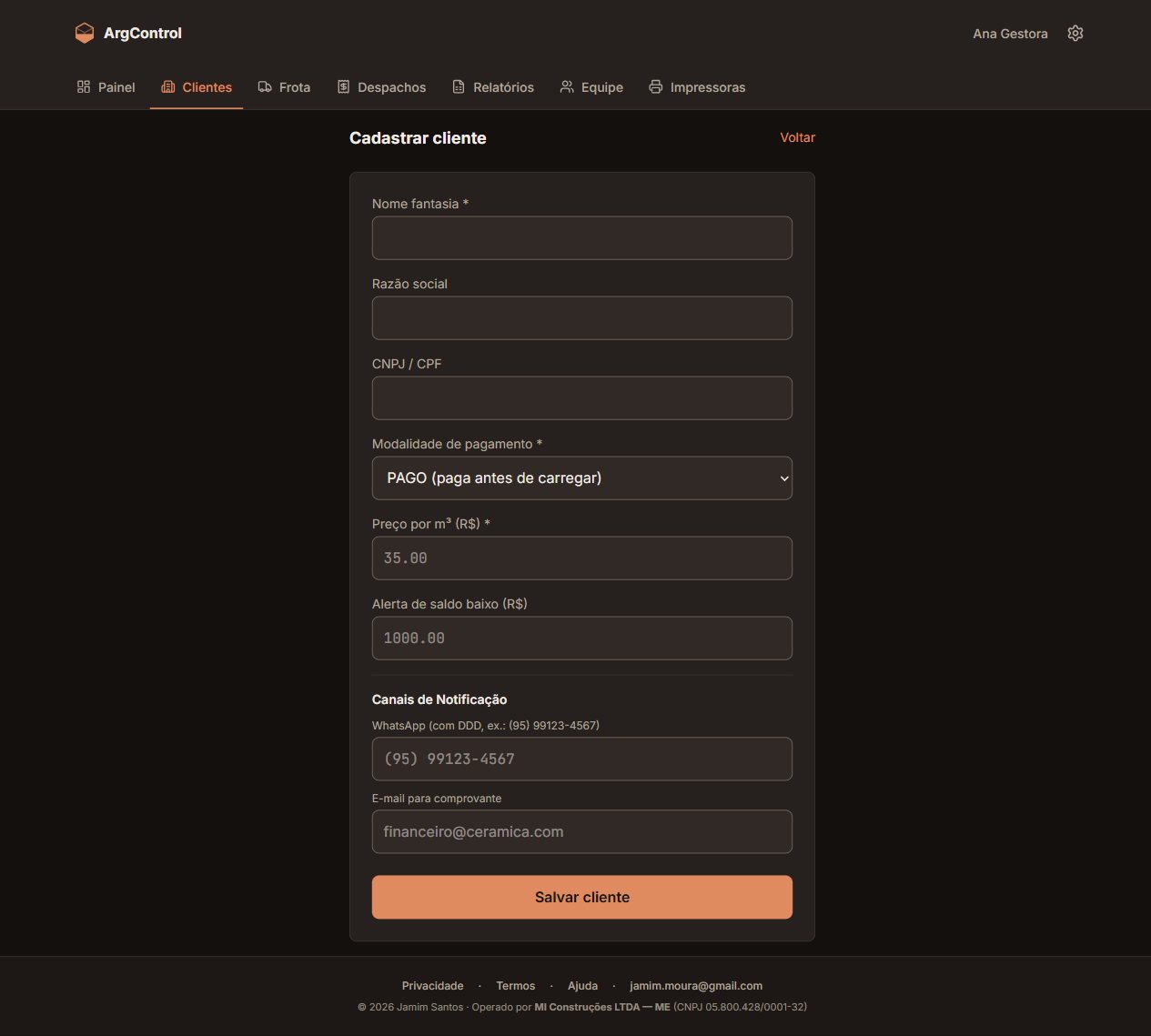Select the Impressoras tab

(697, 87)
